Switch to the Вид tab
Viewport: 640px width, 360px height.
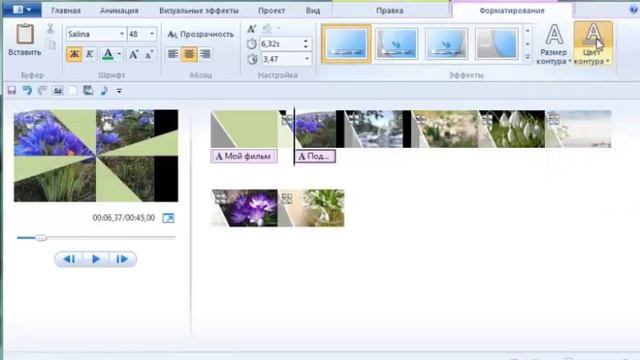tap(313, 10)
